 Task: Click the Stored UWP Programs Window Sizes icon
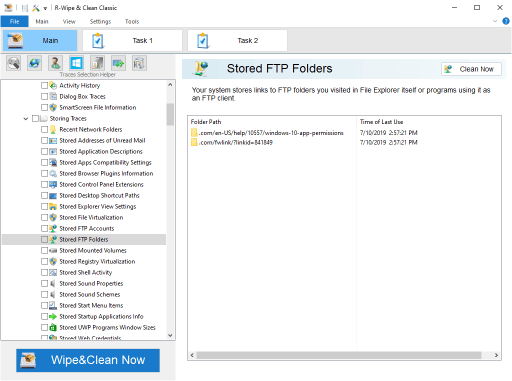[53, 327]
